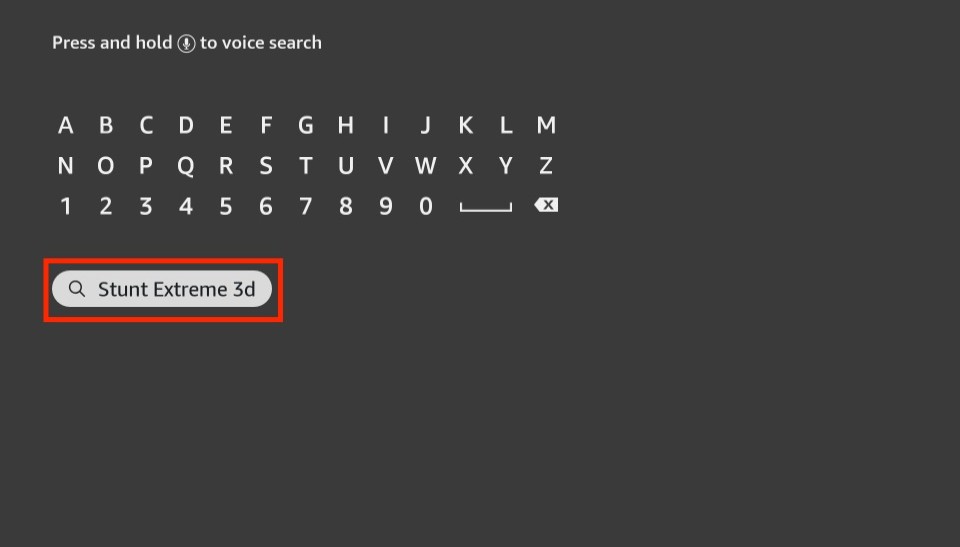Screen dimensions: 960x547
Task: Click the backspace delete key icon
Action: tap(546, 205)
